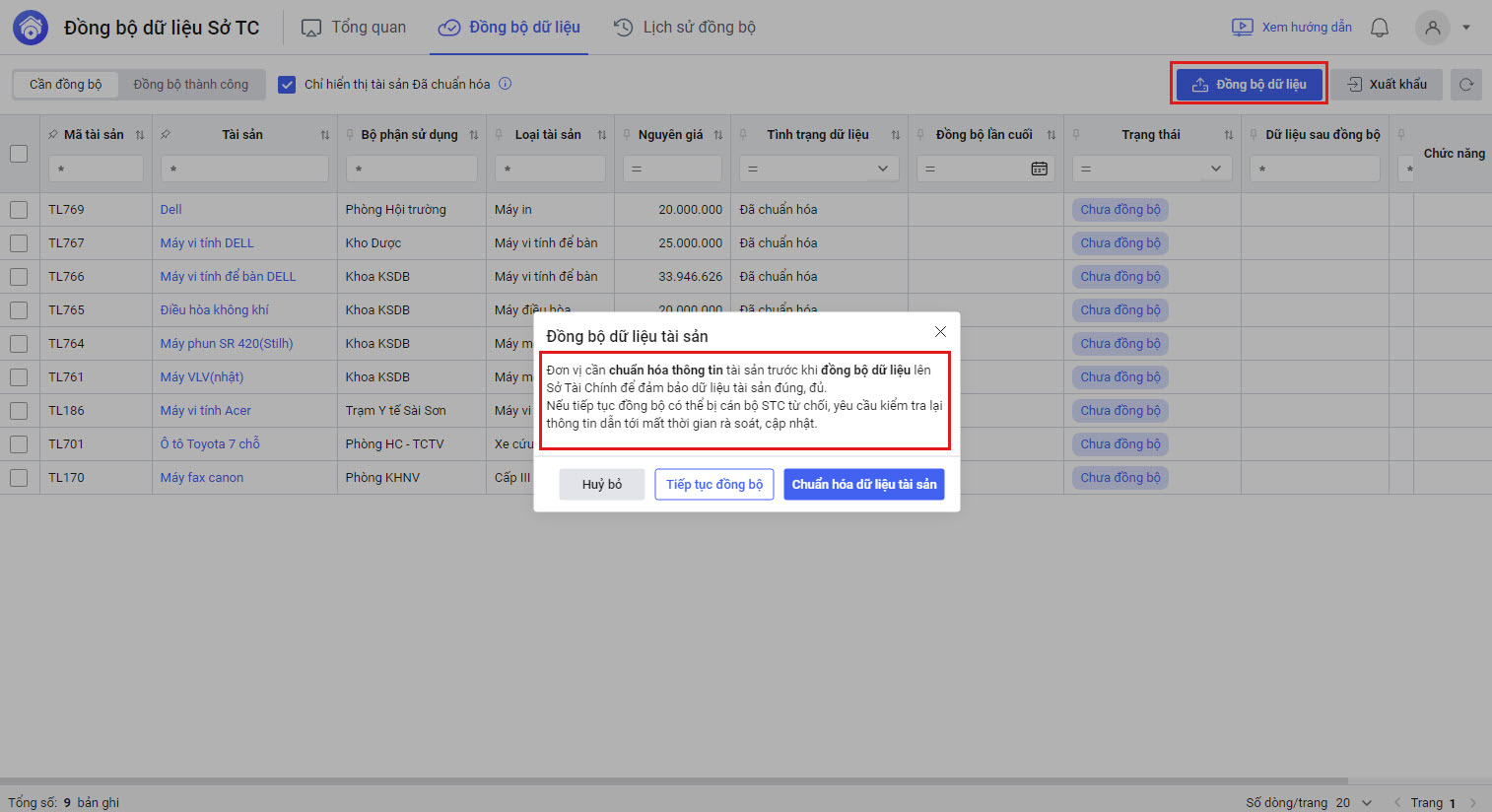Click the info icon next to 'Đã chuẩn hóa'
Viewport: 1492px width, 812px height.
[x=505, y=84]
